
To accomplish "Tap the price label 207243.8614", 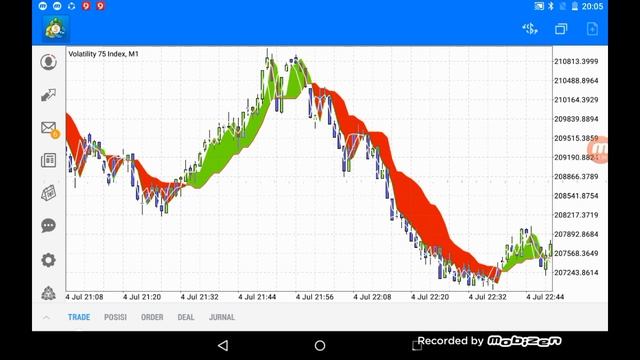I will [x=576, y=272].
